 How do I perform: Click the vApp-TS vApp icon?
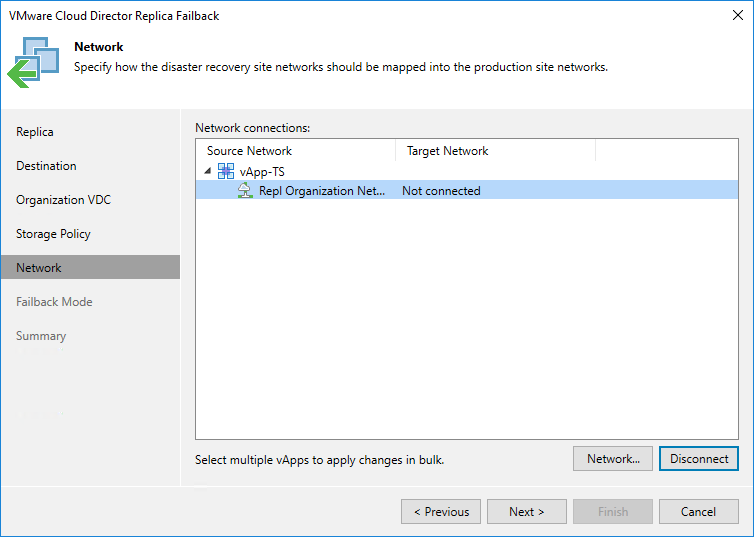(x=226, y=171)
